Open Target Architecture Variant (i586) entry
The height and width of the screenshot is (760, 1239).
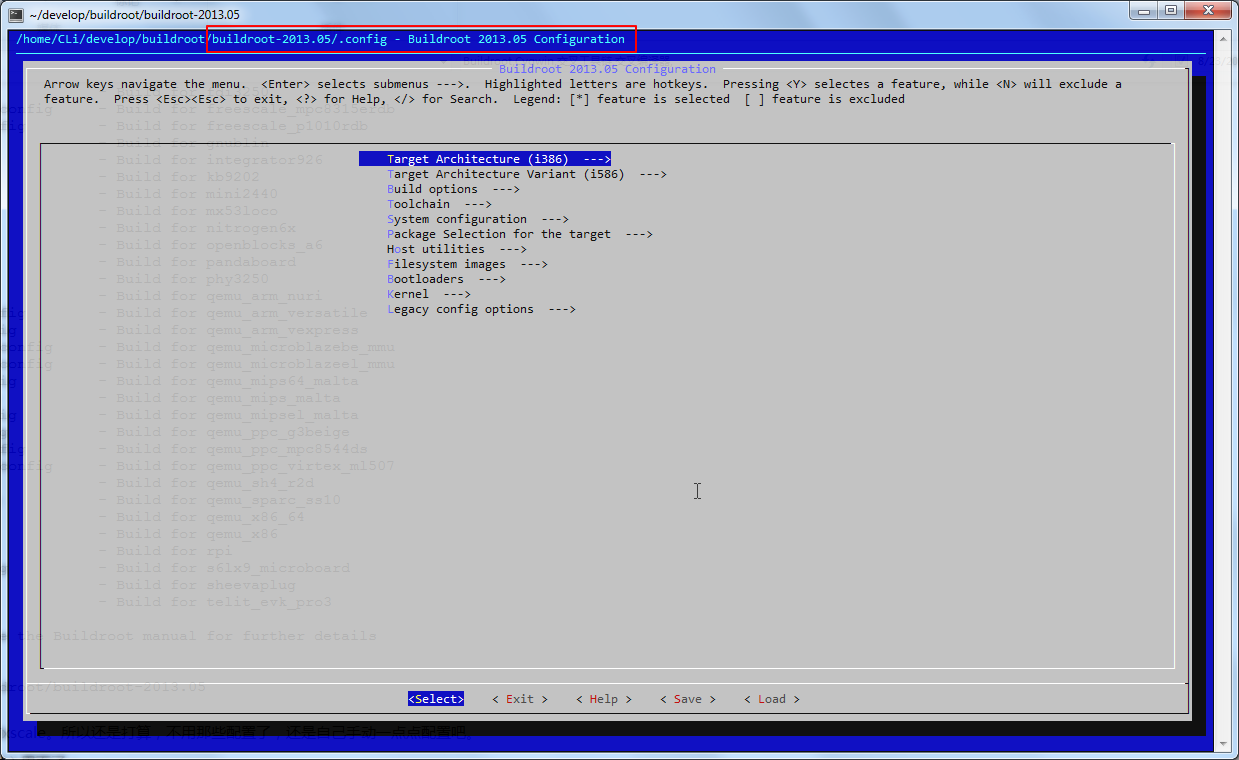(527, 174)
